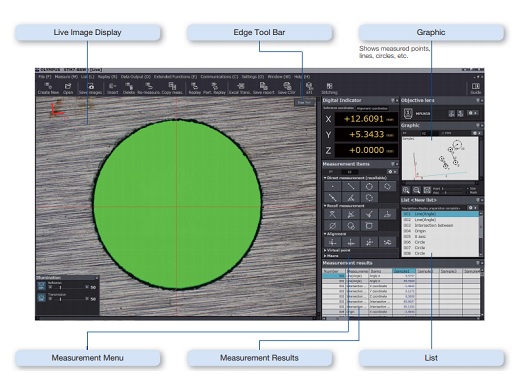Collapse the Direct measurement section
This screenshot has width=520, height=390.
coord(325,178)
